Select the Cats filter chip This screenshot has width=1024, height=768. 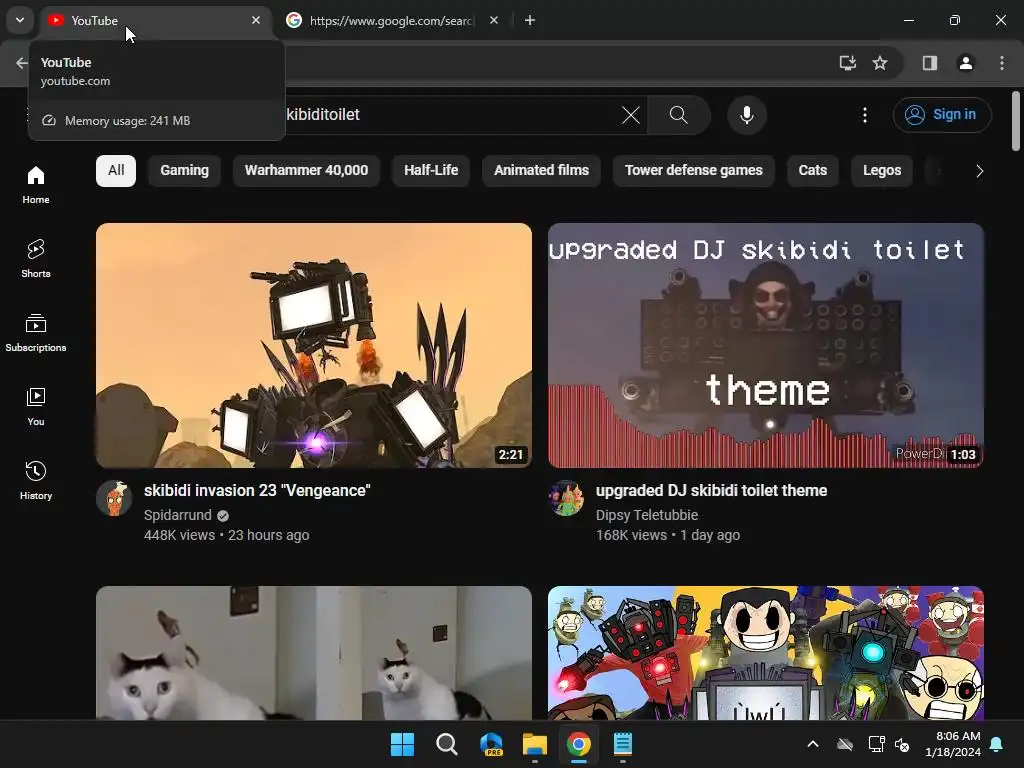(812, 170)
